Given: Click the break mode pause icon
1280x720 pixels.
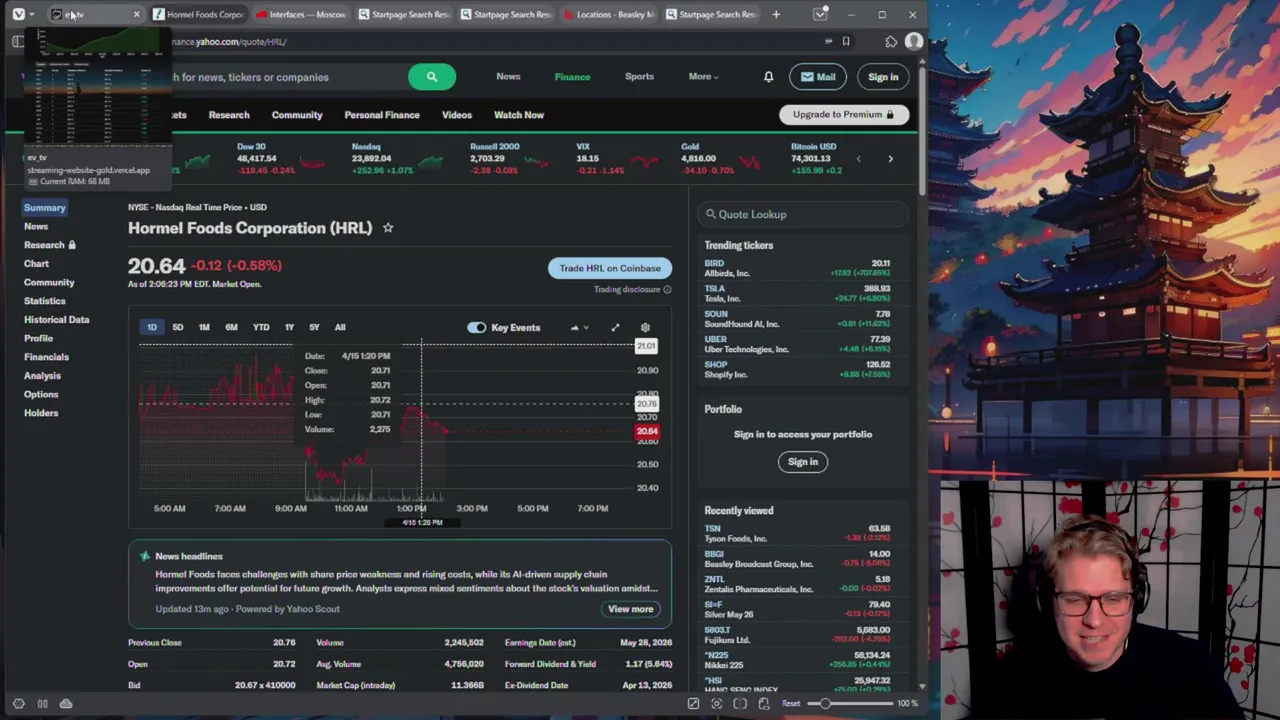Looking at the screenshot, I should (x=42, y=704).
